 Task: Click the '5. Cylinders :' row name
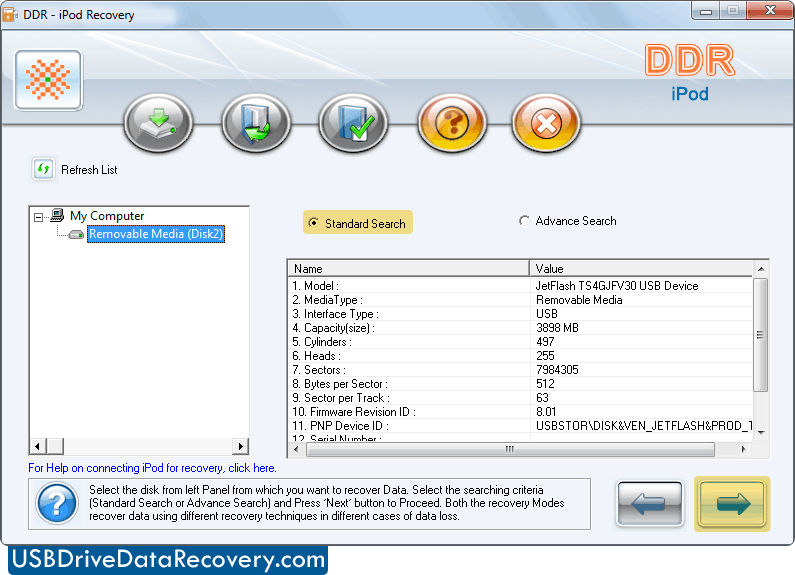click(322, 342)
